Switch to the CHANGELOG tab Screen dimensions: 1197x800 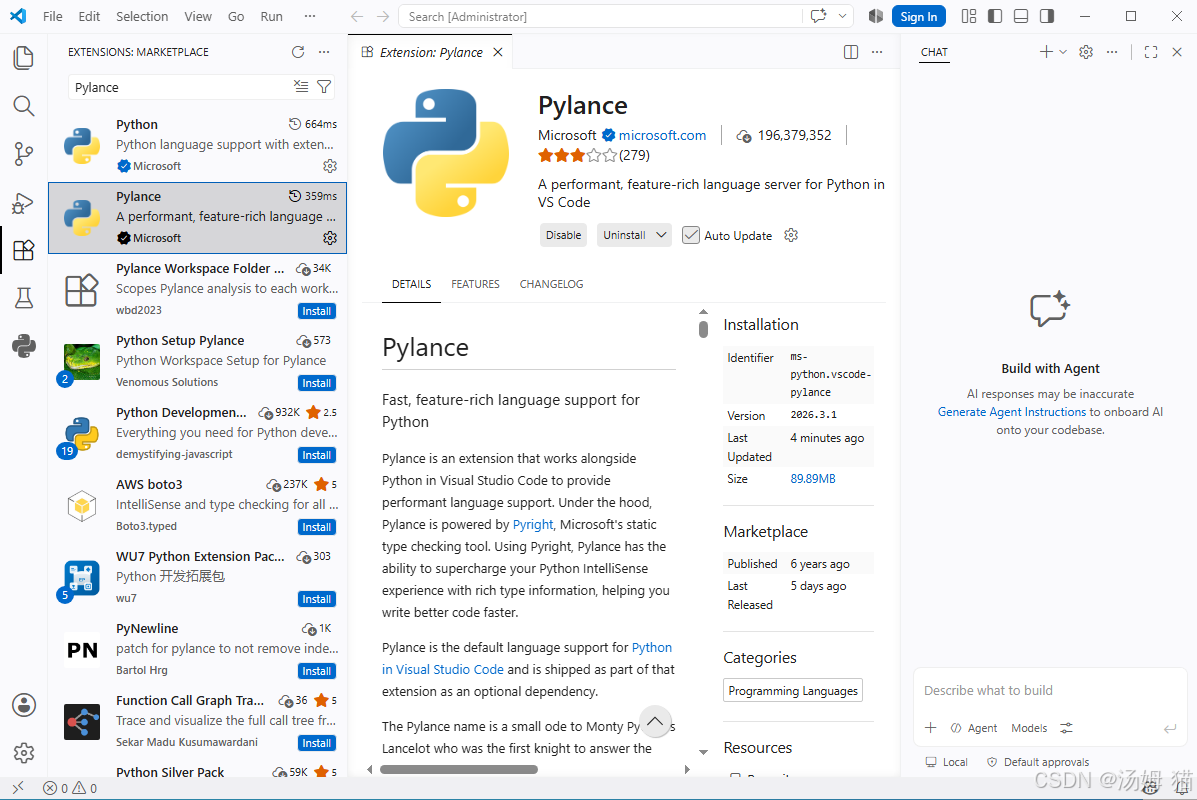point(551,284)
